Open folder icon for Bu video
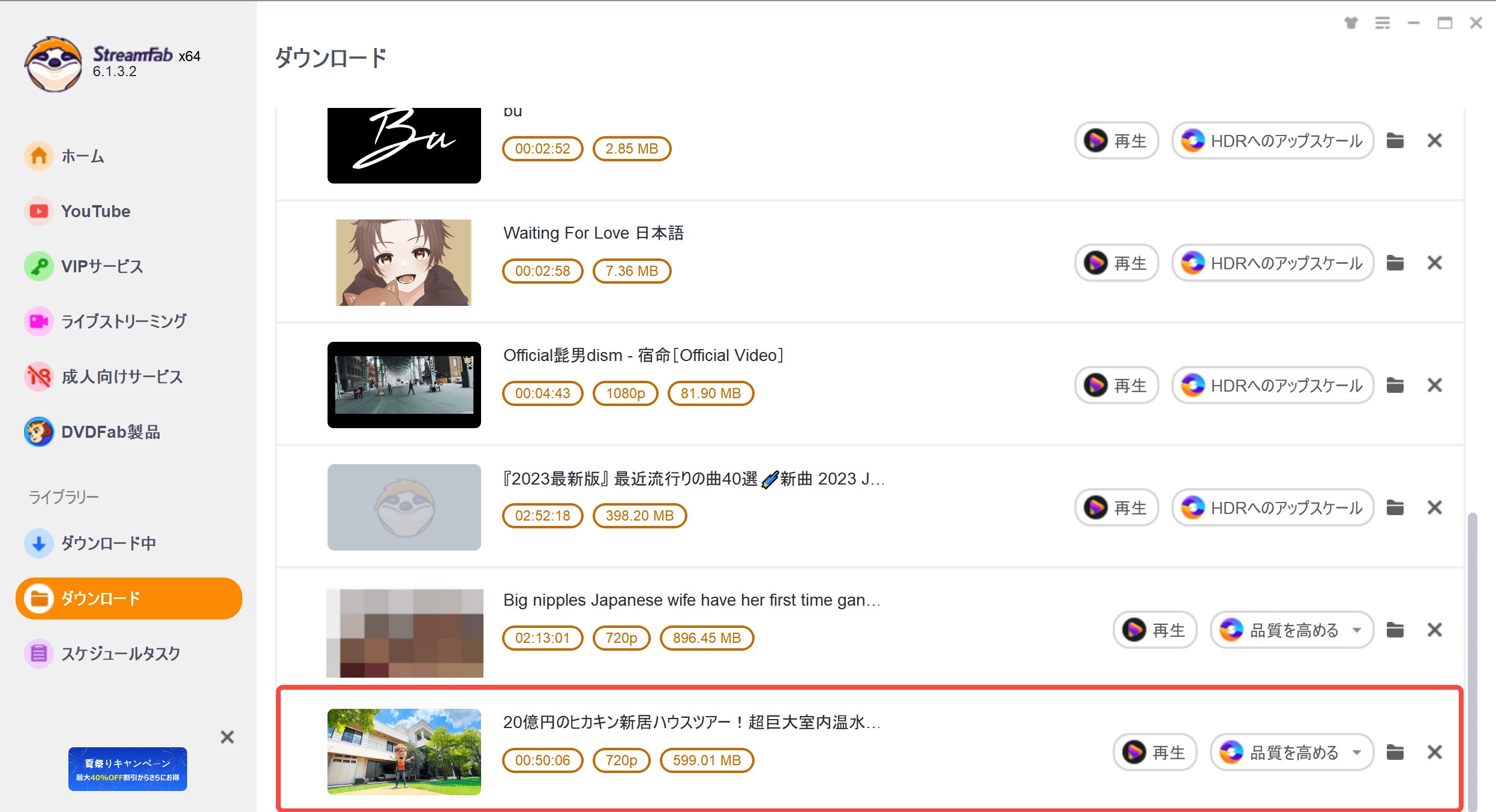 (1395, 140)
